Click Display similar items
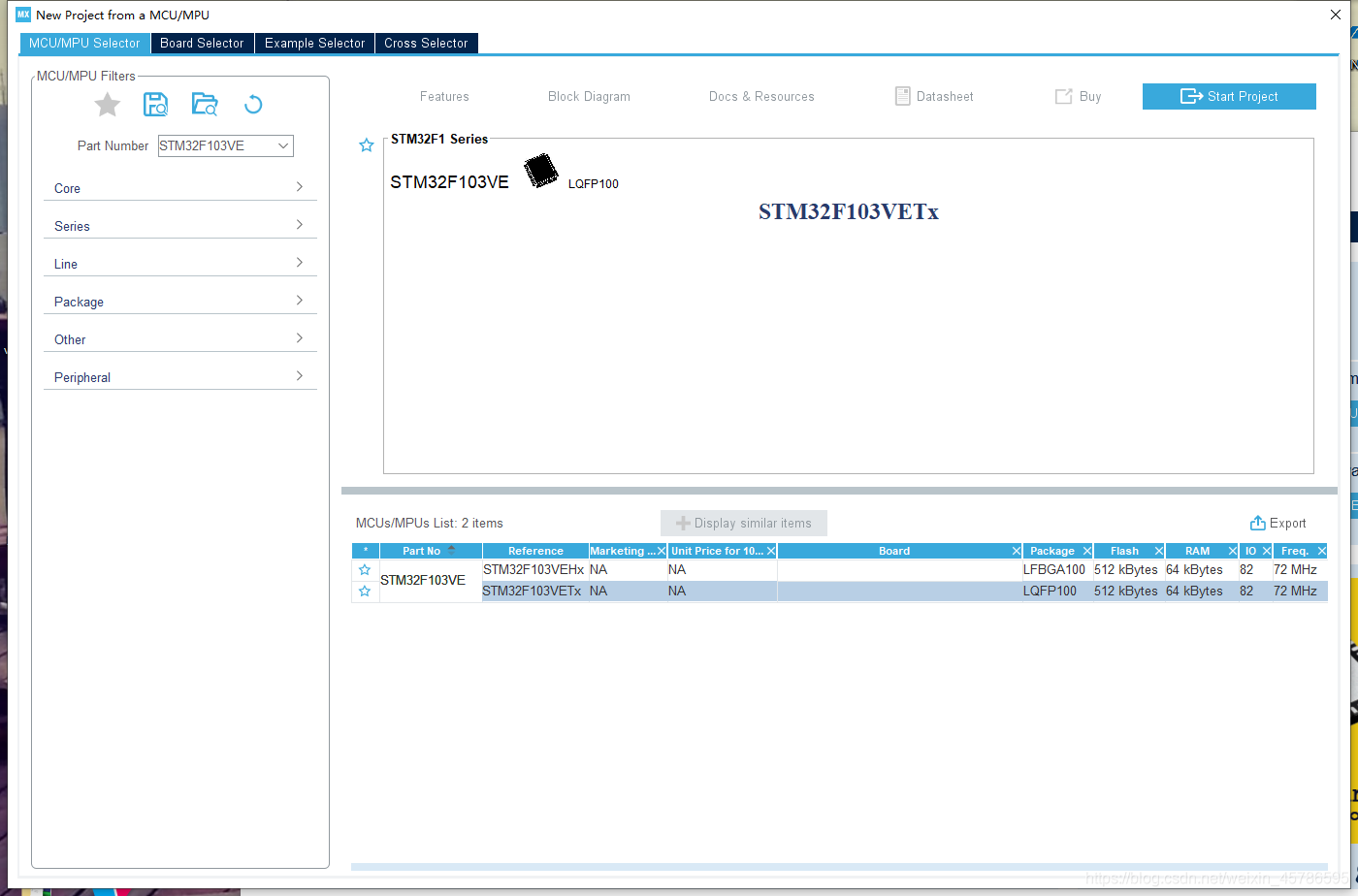This screenshot has width=1358, height=896. tap(744, 524)
